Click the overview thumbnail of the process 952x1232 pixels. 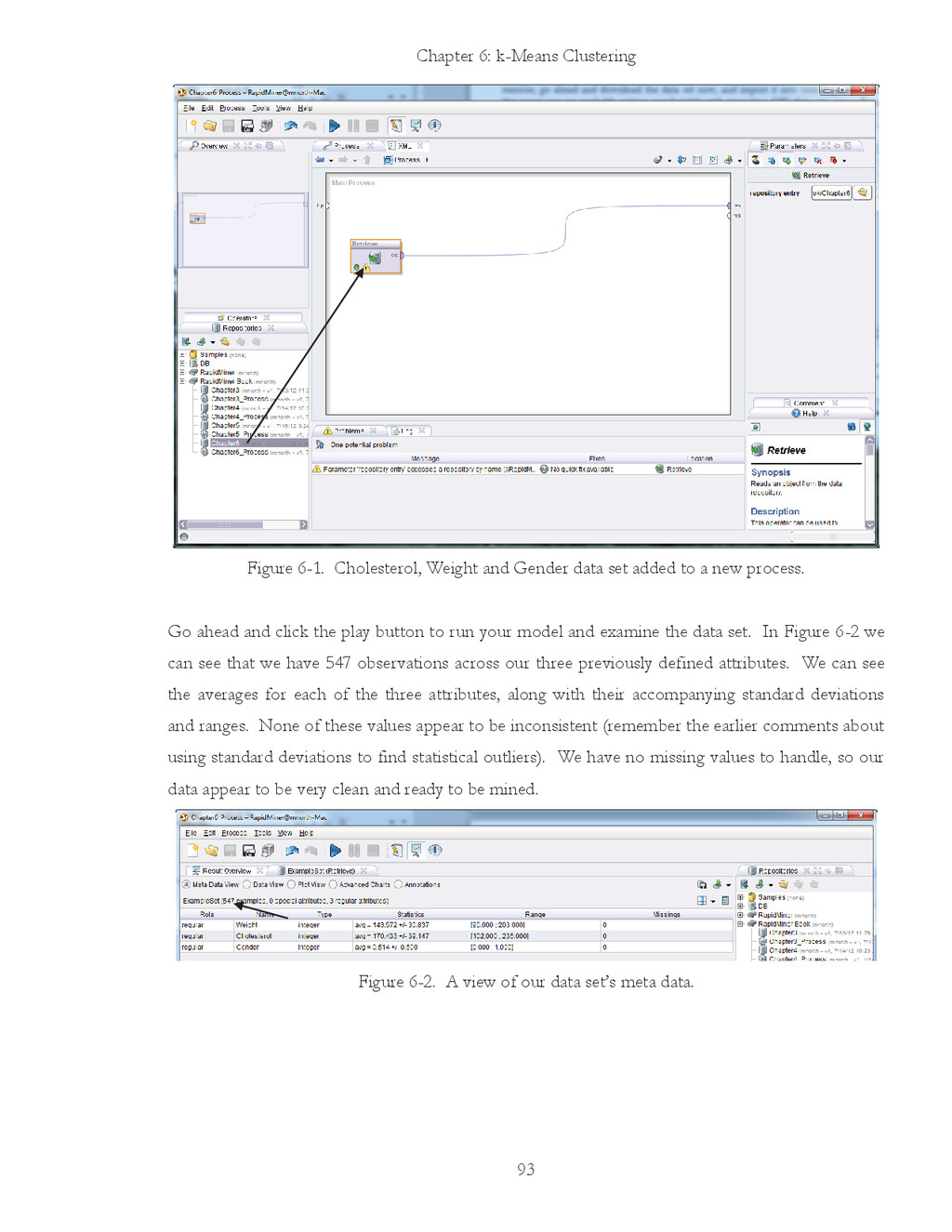coord(245,230)
